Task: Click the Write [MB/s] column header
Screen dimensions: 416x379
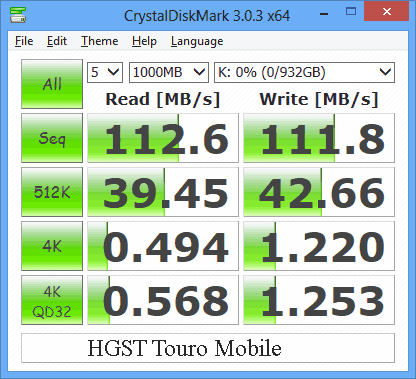Action: click(x=319, y=99)
